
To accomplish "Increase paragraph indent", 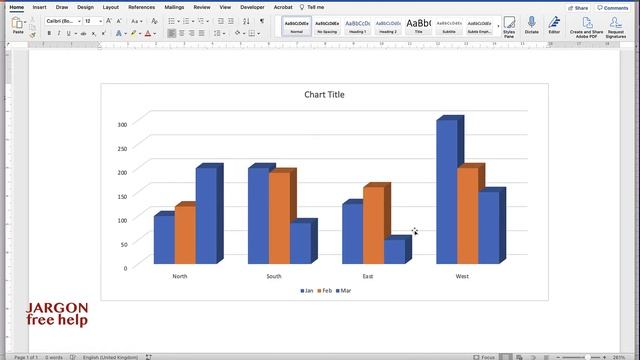I will pos(231,21).
